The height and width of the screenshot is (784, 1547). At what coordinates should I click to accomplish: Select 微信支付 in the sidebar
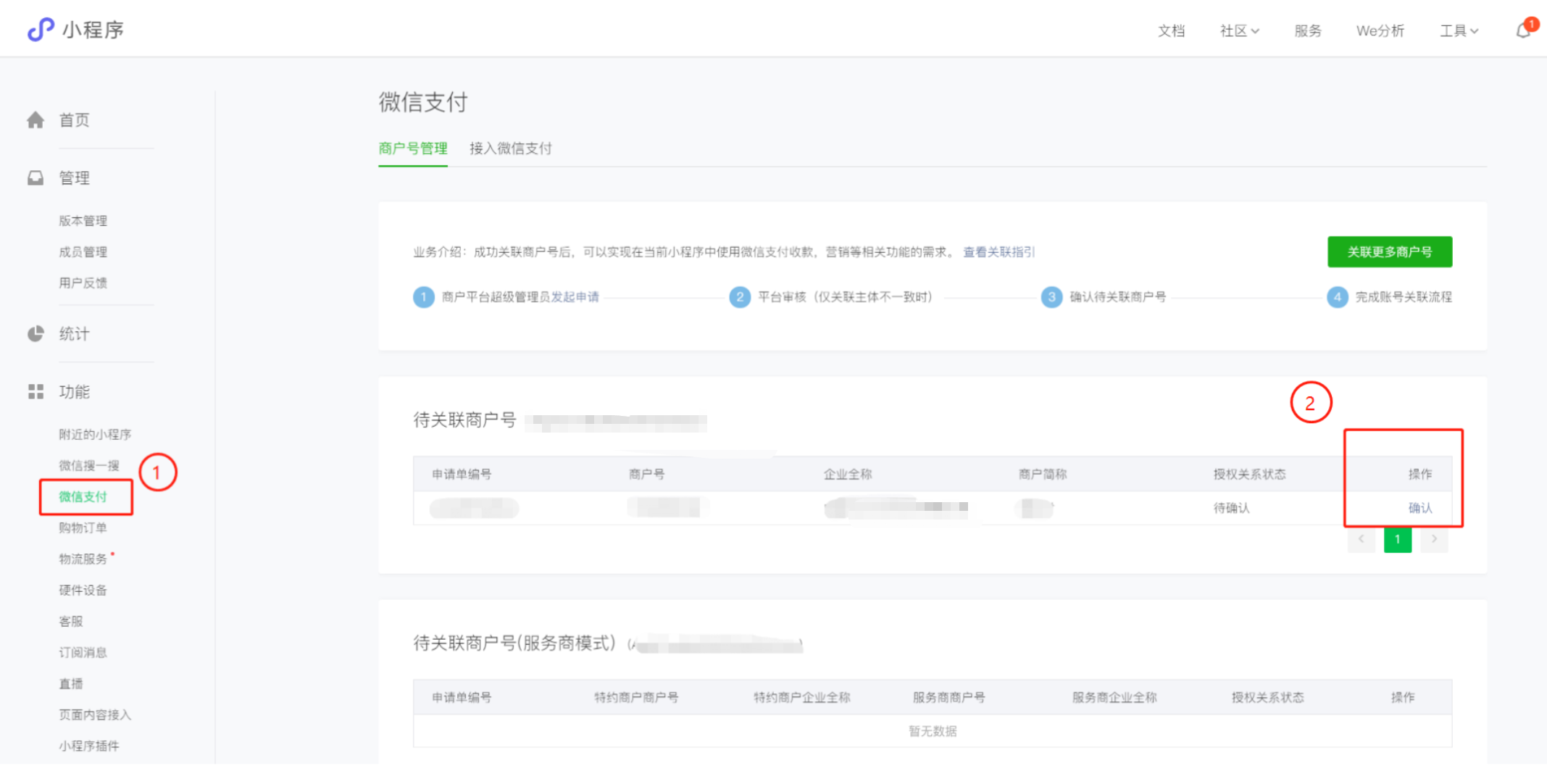83,497
